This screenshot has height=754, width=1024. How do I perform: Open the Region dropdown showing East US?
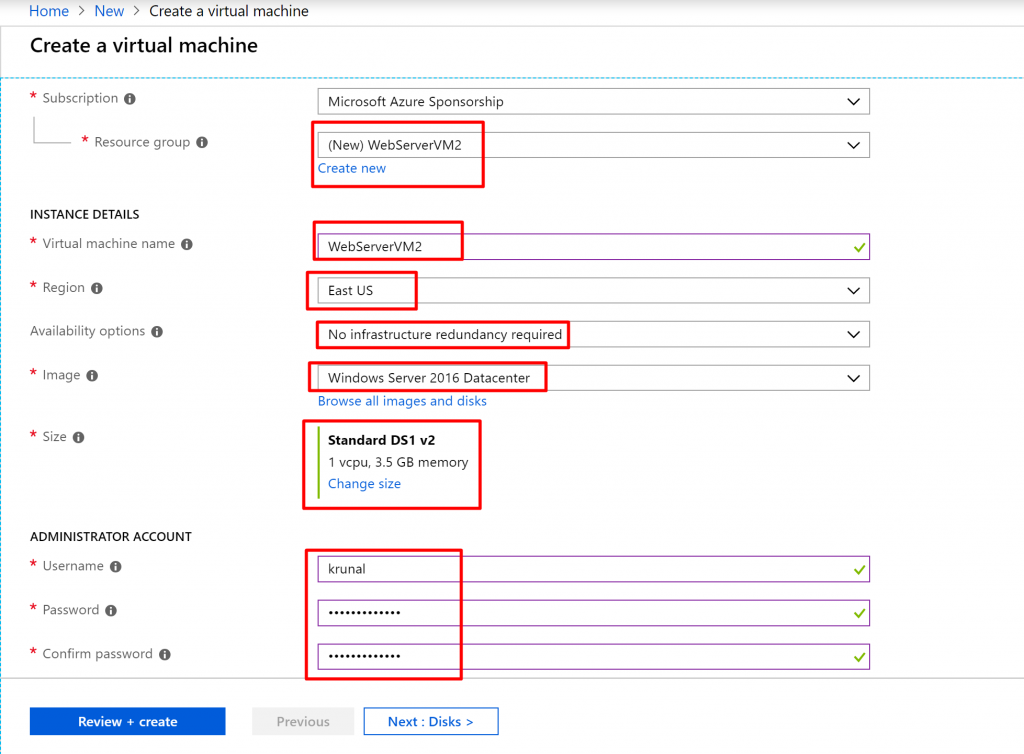coord(593,291)
